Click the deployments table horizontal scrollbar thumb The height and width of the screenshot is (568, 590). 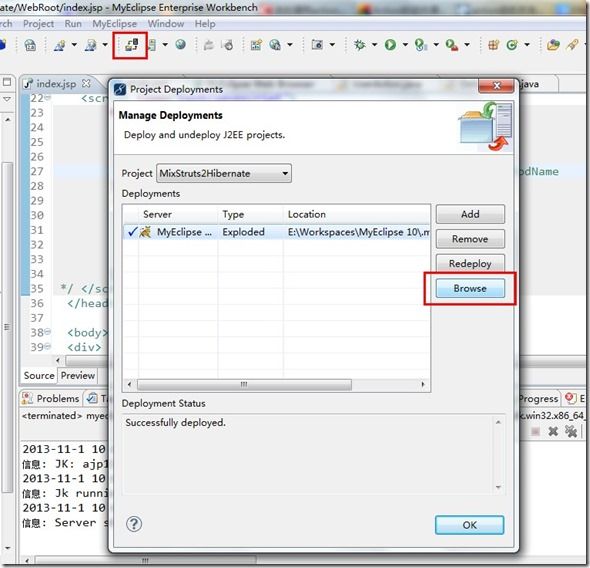point(244,384)
